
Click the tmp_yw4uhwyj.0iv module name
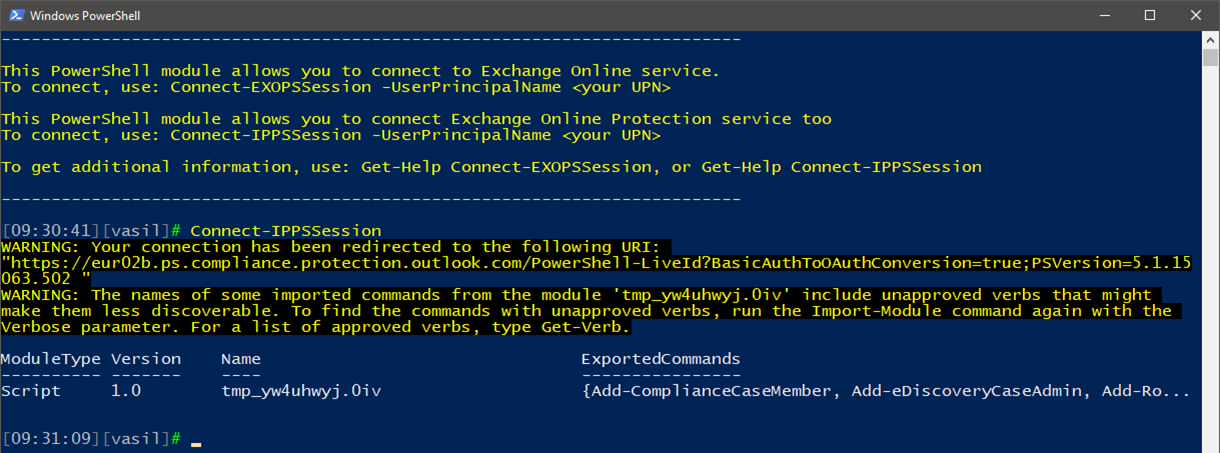(x=301, y=391)
